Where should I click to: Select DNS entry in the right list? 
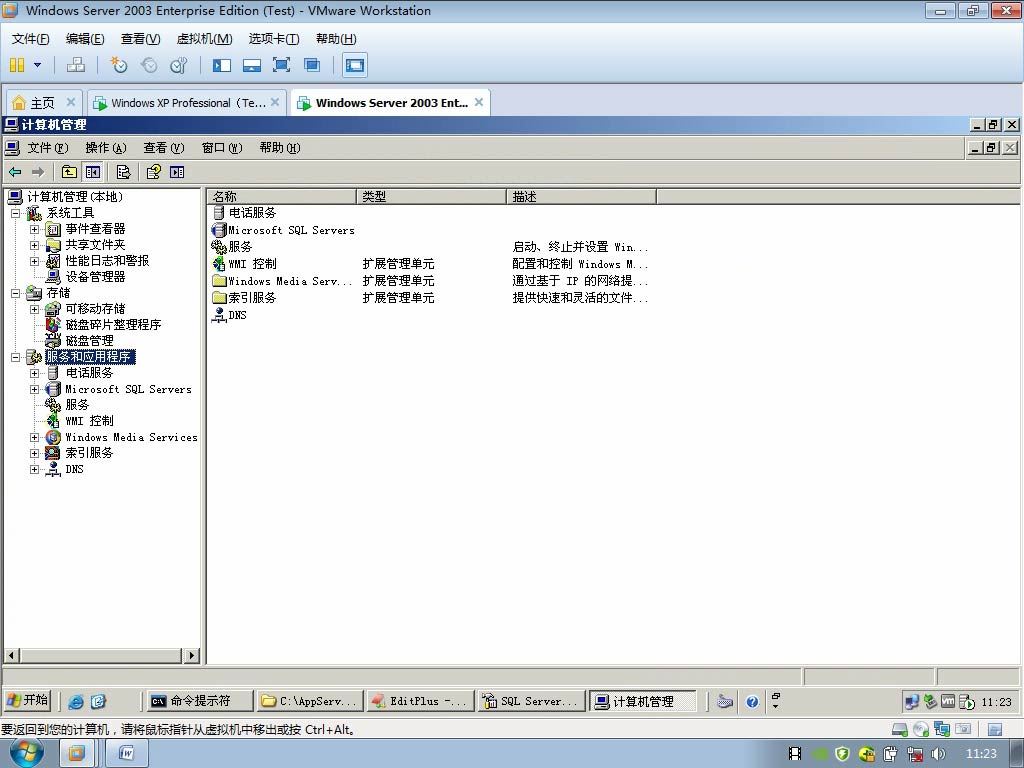[x=237, y=315]
